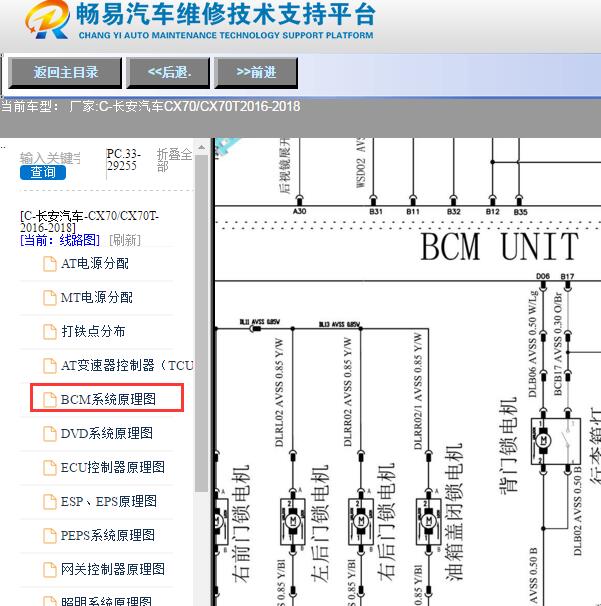Click the back door lock motor symbol
The height and width of the screenshot is (606, 601).
(544, 441)
